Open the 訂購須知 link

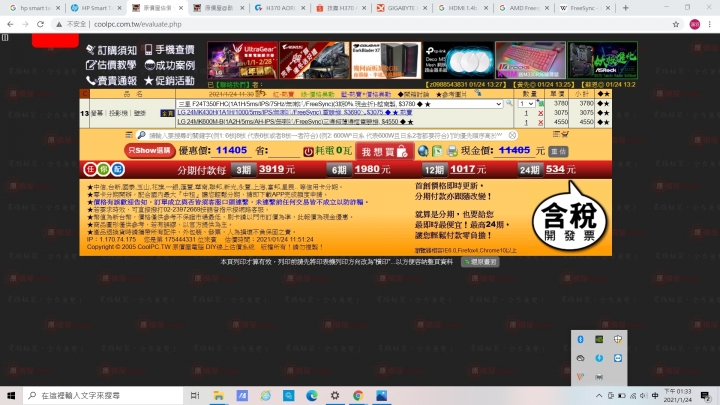coord(111,50)
